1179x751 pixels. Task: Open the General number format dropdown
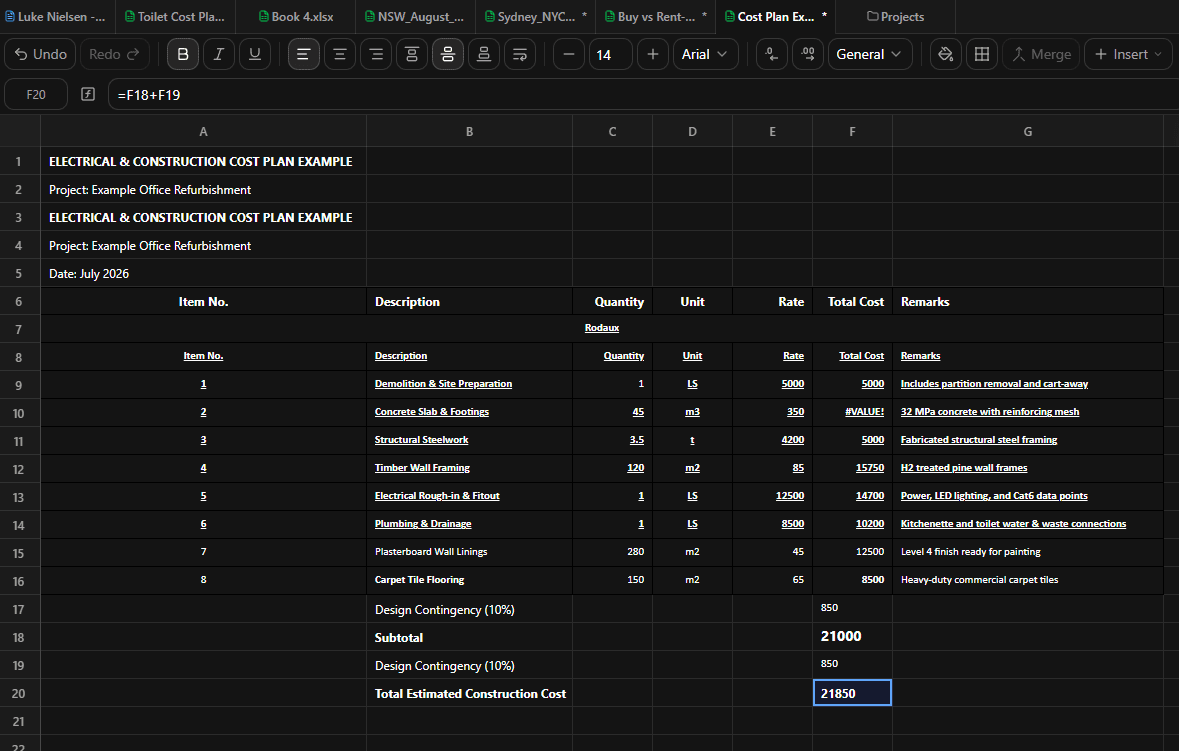tap(870, 54)
